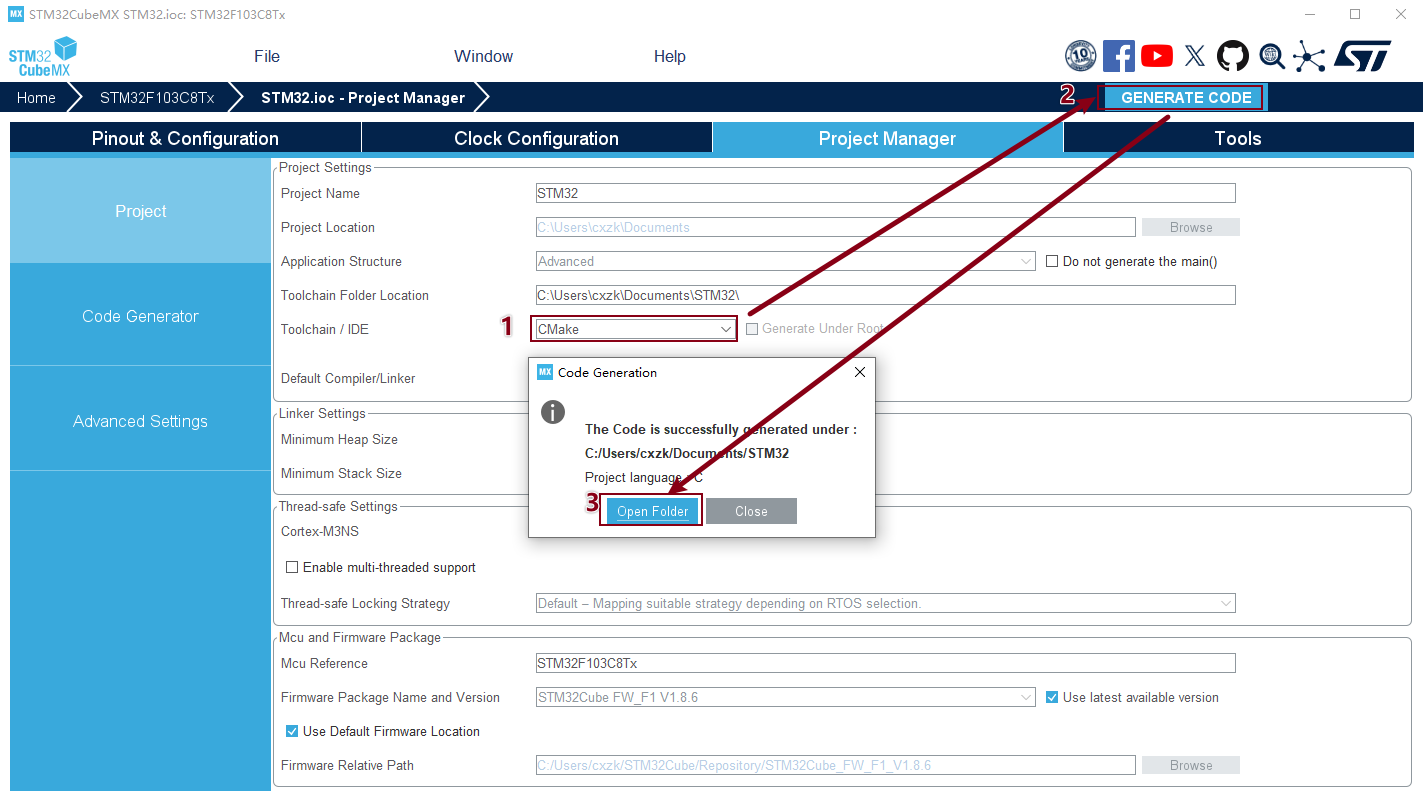This screenshot has width=1423, height=801.
Task: Open the ST community network icon
Action: 1309,56
